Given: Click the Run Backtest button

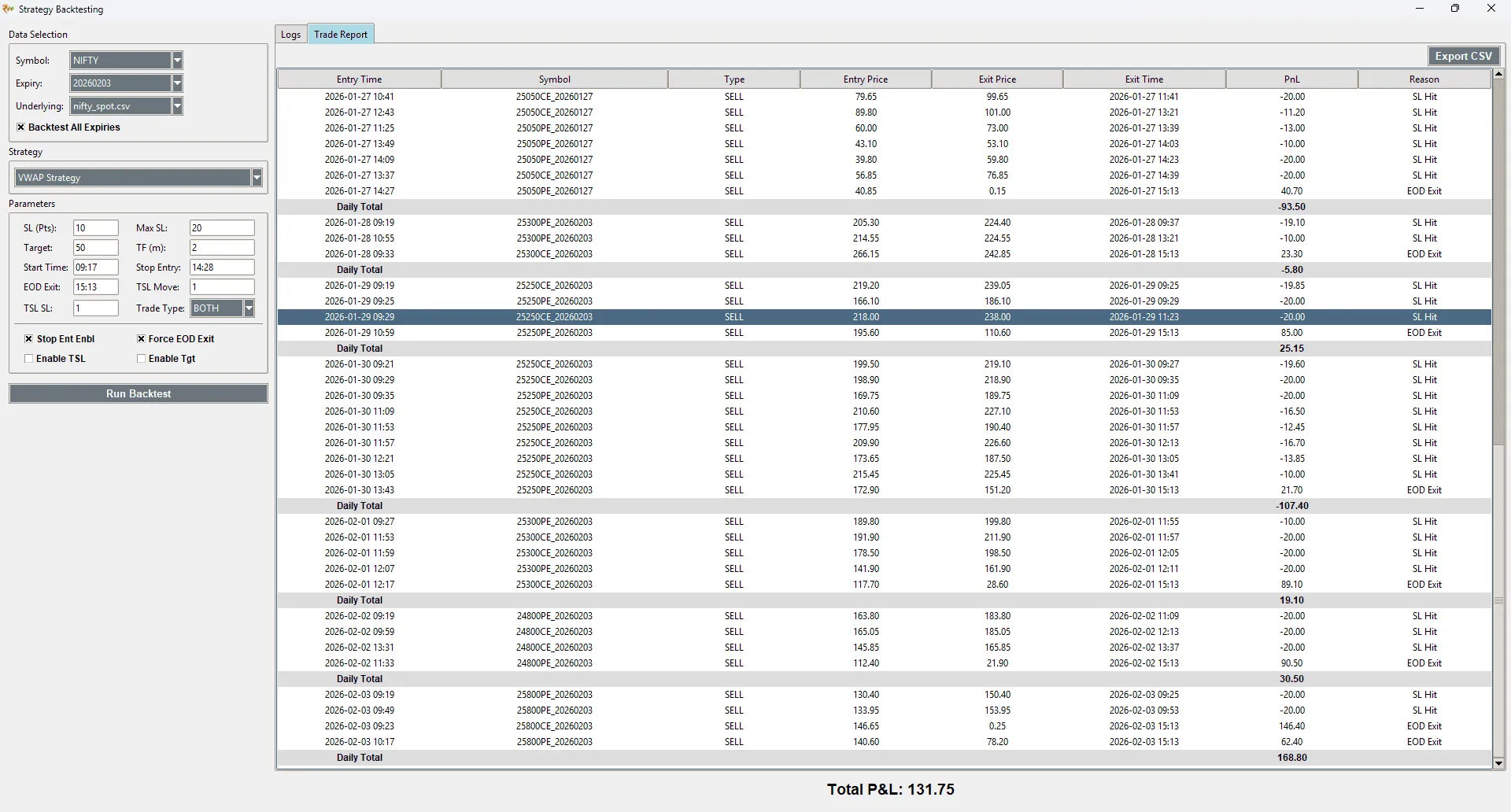Looking at the screenshot, I should [x=139, y=393].
